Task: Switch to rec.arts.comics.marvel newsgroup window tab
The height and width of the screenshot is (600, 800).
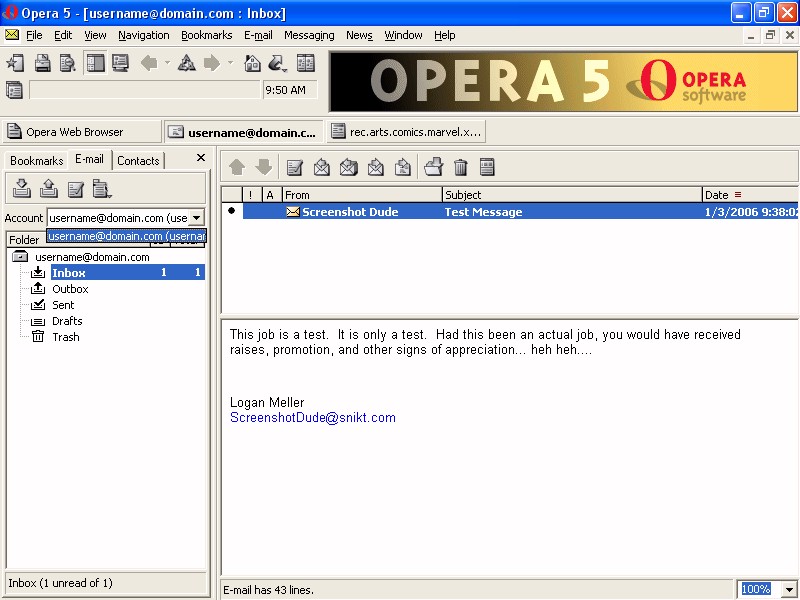Action: point(406,132)
